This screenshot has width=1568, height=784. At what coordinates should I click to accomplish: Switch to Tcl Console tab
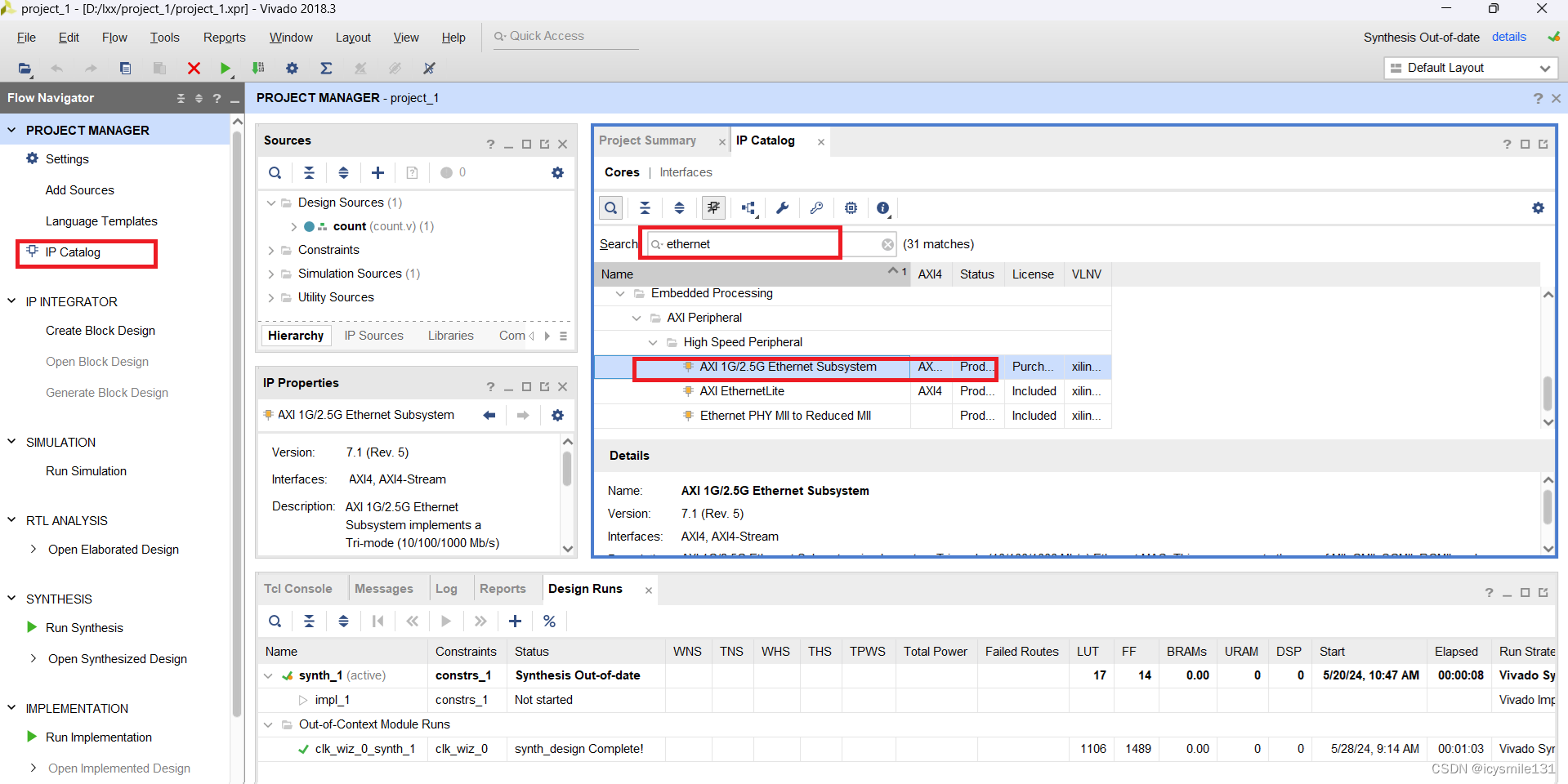pyautogui.click(x=297, y=589)
